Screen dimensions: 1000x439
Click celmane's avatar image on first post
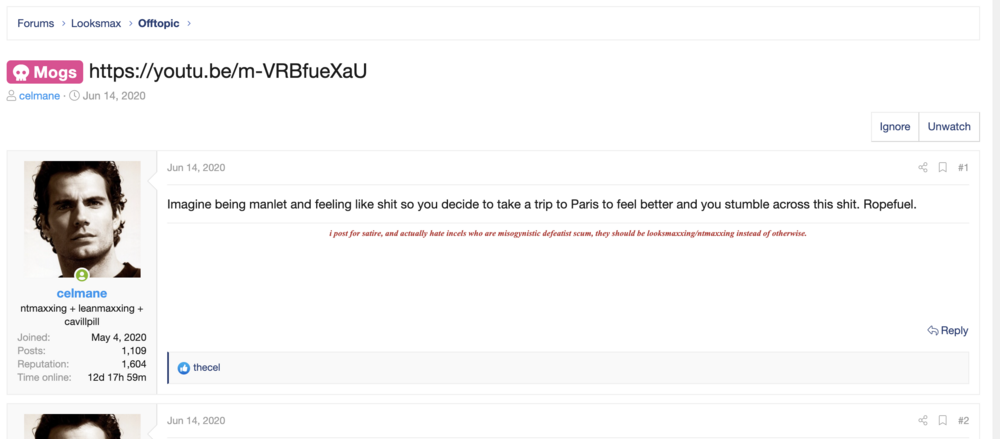(x=82, y=219)
